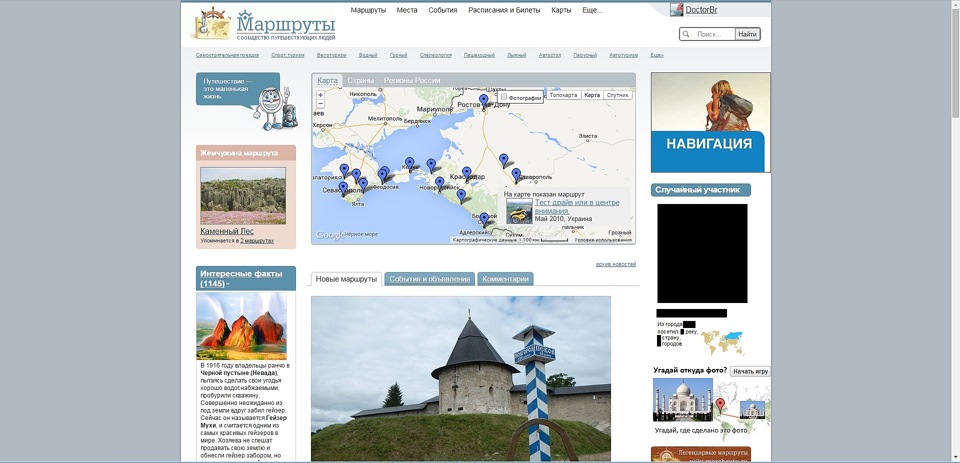
Task: Click the Google logo on the map
Action: click(329, 235)
